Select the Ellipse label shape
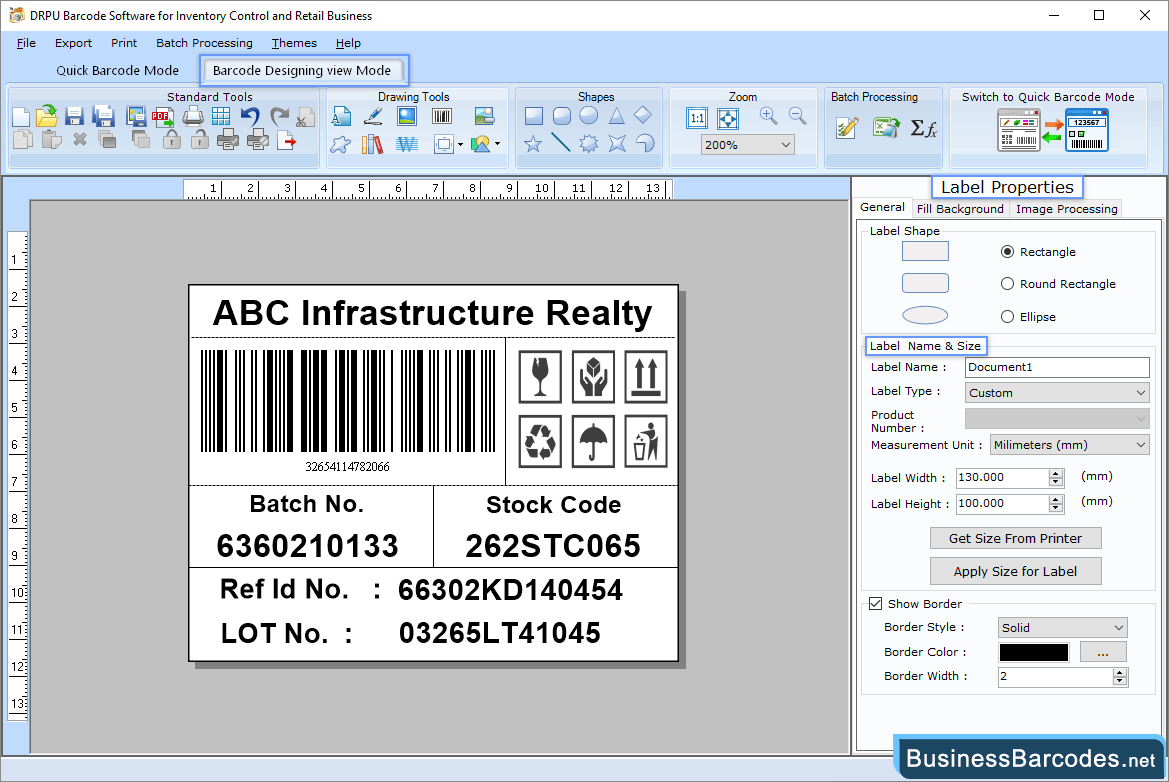Image resolution: width=1169 pixels, height=782 pixels. point(1007,317)
